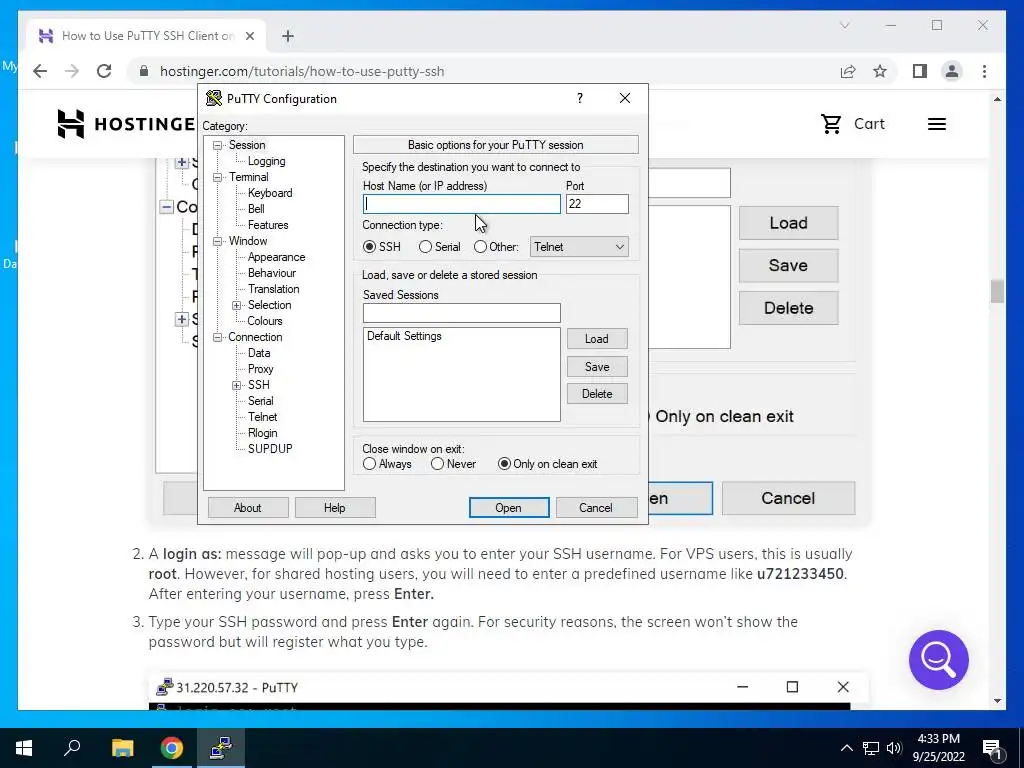Image resolution: width=1024 pixels, height=768 pixels.
Task: Open Chrome profile avatar
Action: pos(952,71)
